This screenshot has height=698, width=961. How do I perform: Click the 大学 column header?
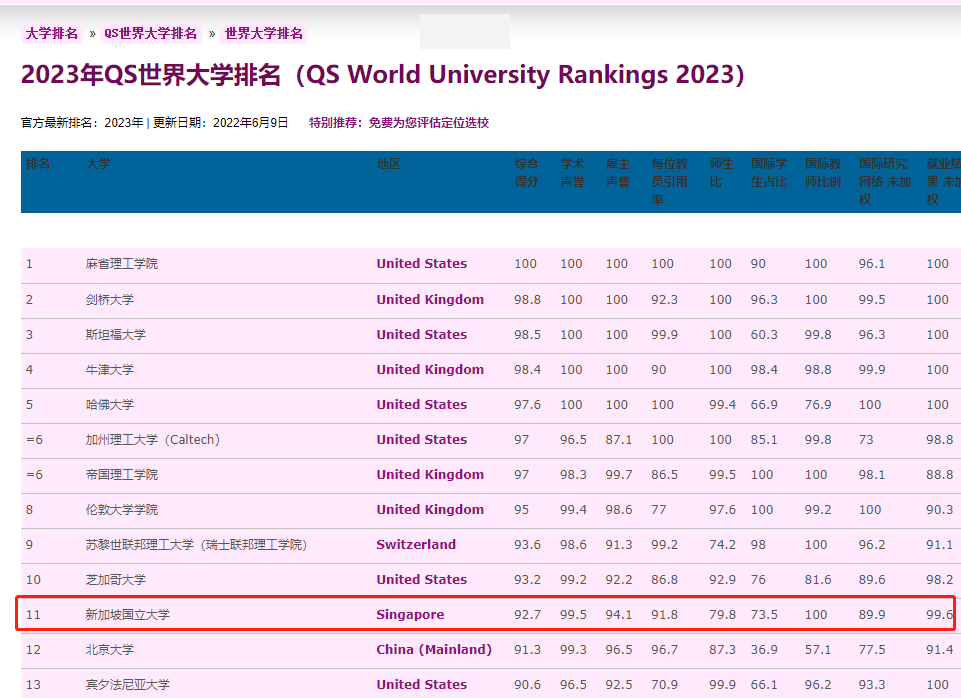coord(98,164)
